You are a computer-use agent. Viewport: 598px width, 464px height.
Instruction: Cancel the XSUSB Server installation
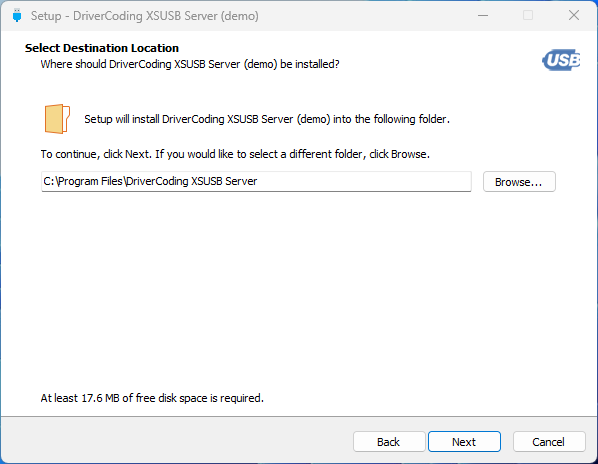point(549,442)
